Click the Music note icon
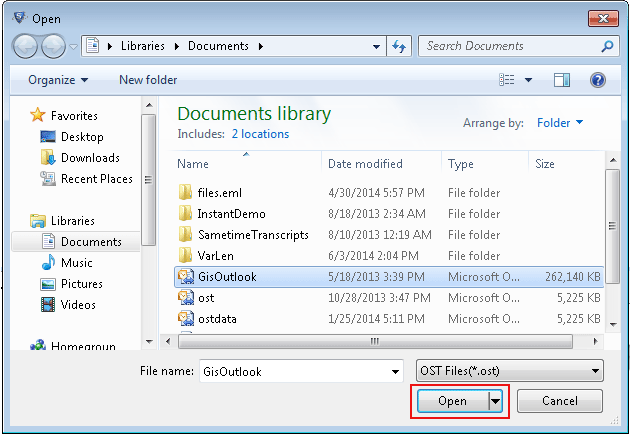This screenshot has height=434, width=630. tap(48, 262)
